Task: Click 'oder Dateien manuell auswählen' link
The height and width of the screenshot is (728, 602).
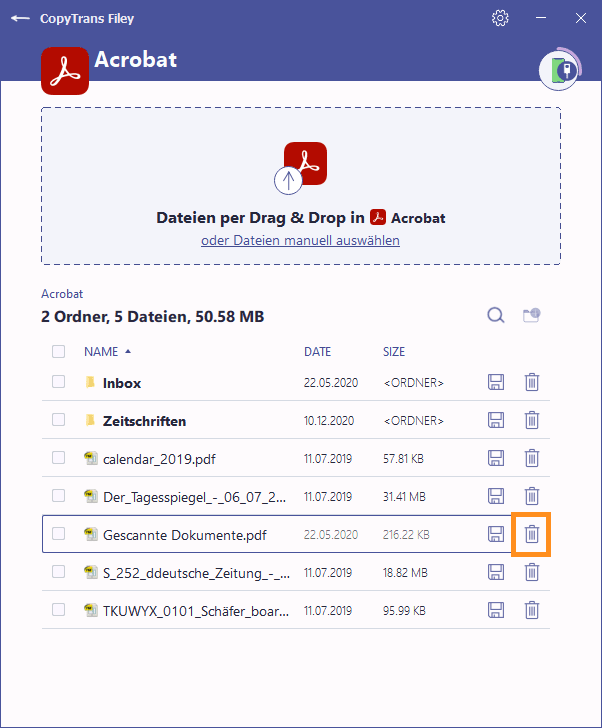Action: (300, 240)
